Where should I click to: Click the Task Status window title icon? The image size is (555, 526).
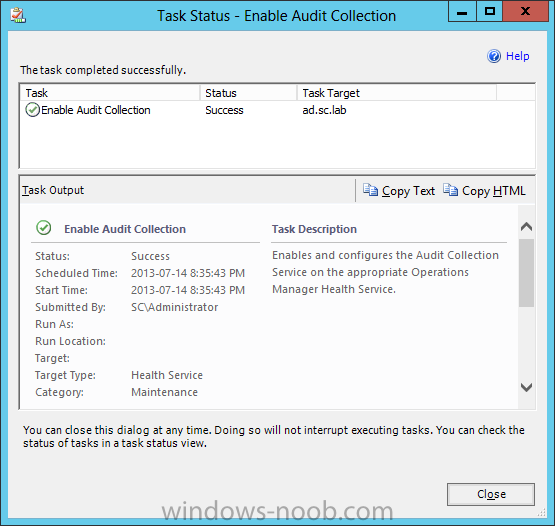(18, 16)
